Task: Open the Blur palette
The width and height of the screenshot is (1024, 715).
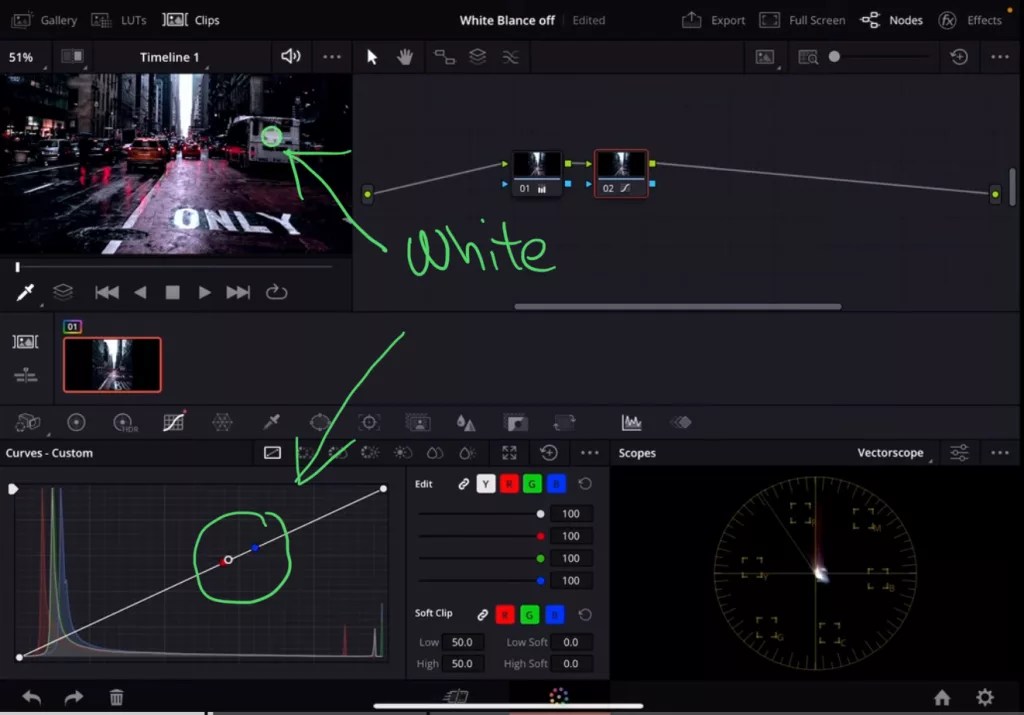Action: coord(465,422)
